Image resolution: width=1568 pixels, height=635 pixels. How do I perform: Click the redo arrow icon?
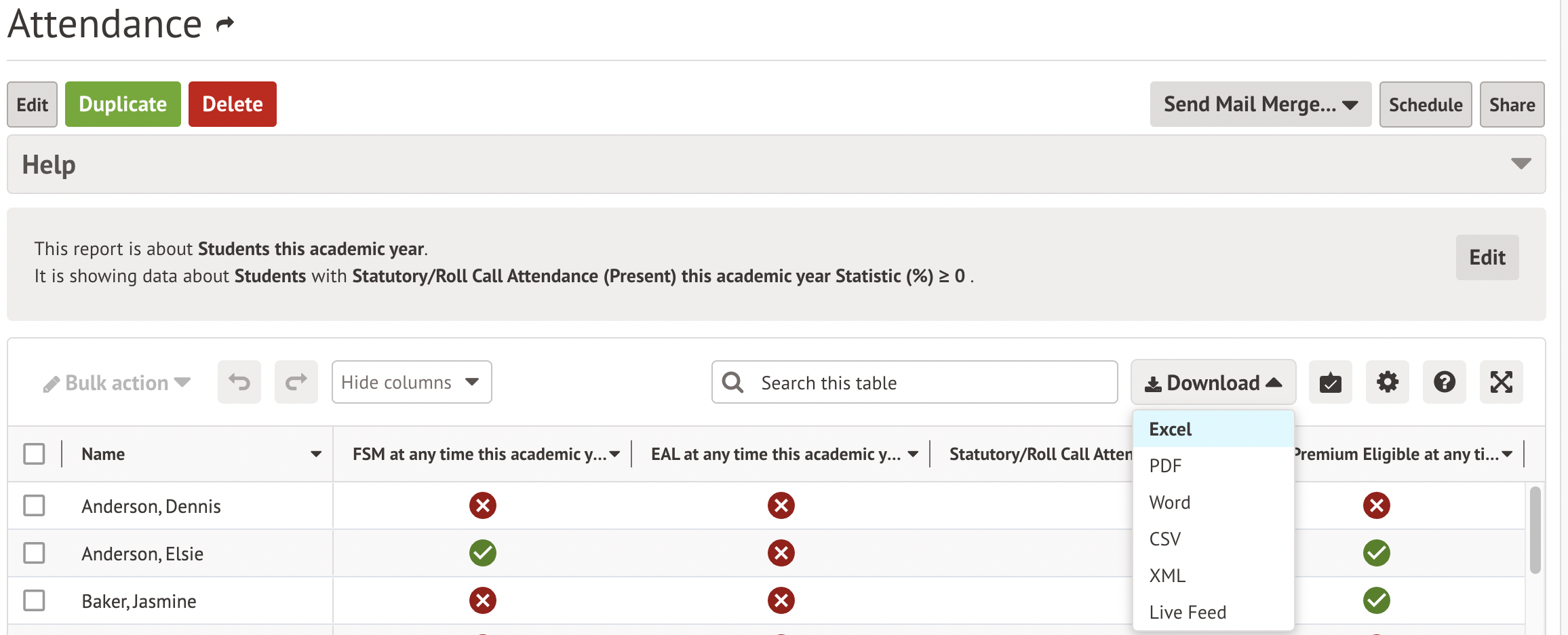tap(296, 382)
